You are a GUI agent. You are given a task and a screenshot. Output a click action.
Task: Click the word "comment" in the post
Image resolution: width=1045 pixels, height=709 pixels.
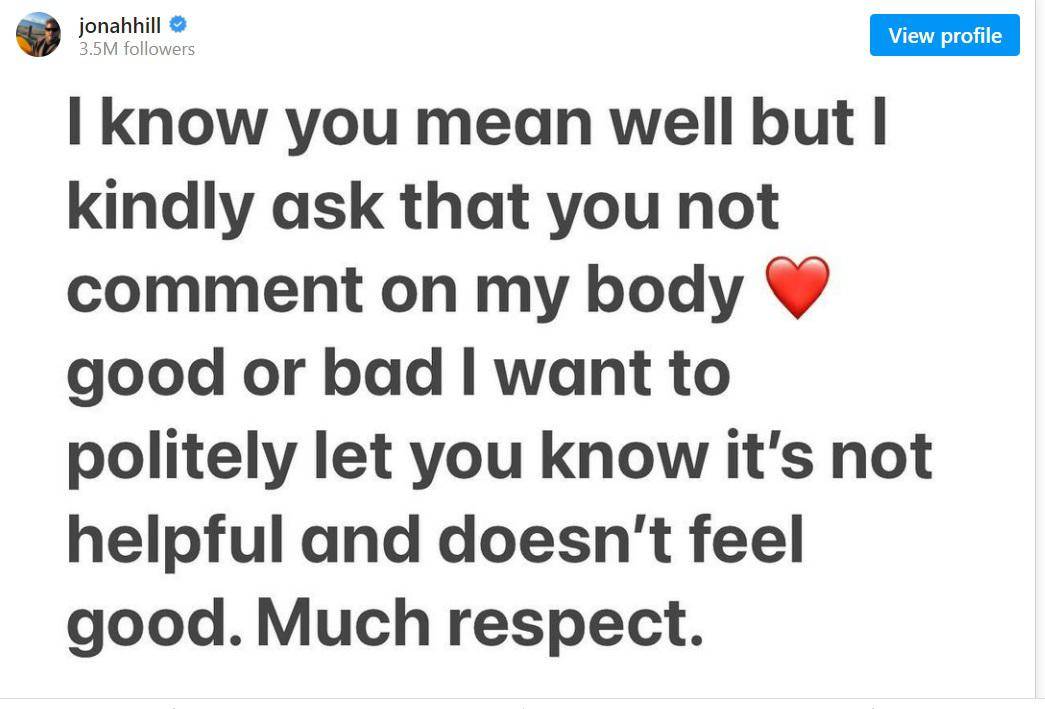point(214,290)
